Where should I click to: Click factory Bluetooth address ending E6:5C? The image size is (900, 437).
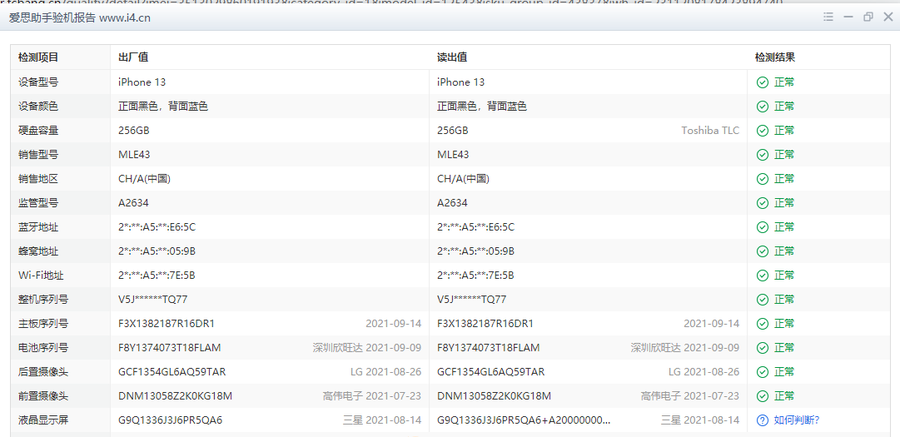(x=157, y=227)
